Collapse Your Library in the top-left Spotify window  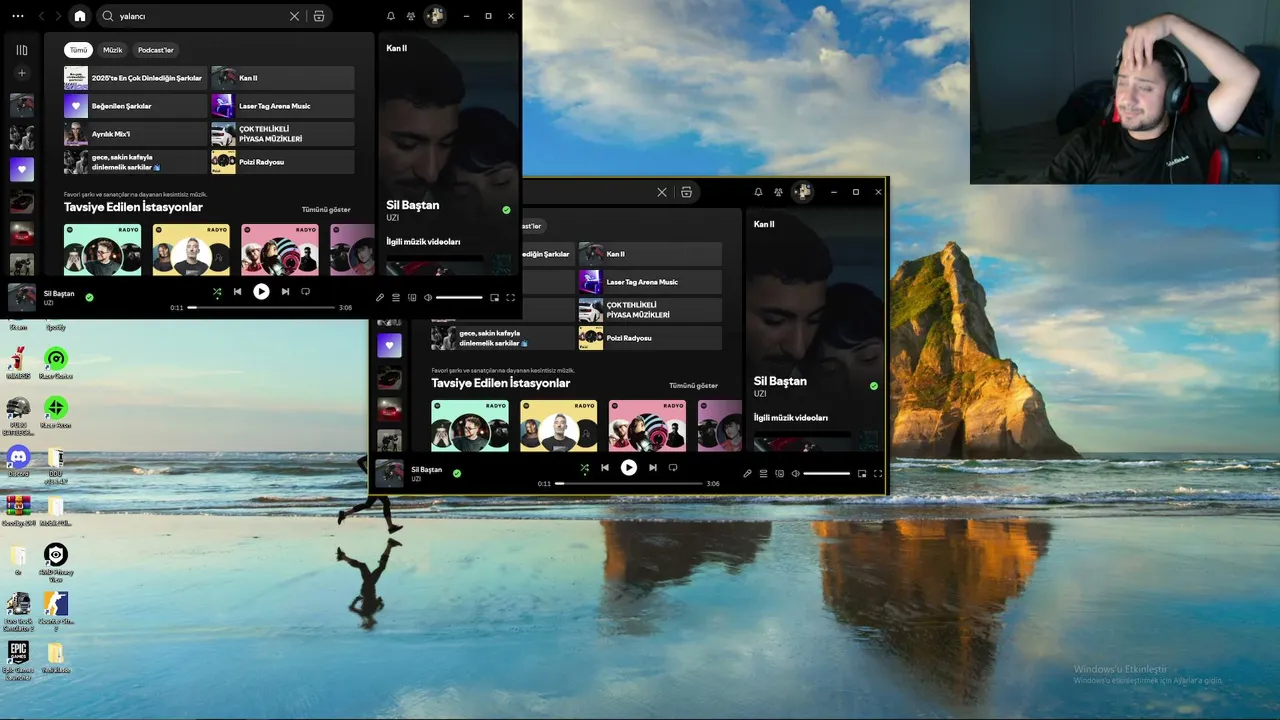[x=22, y=50]
